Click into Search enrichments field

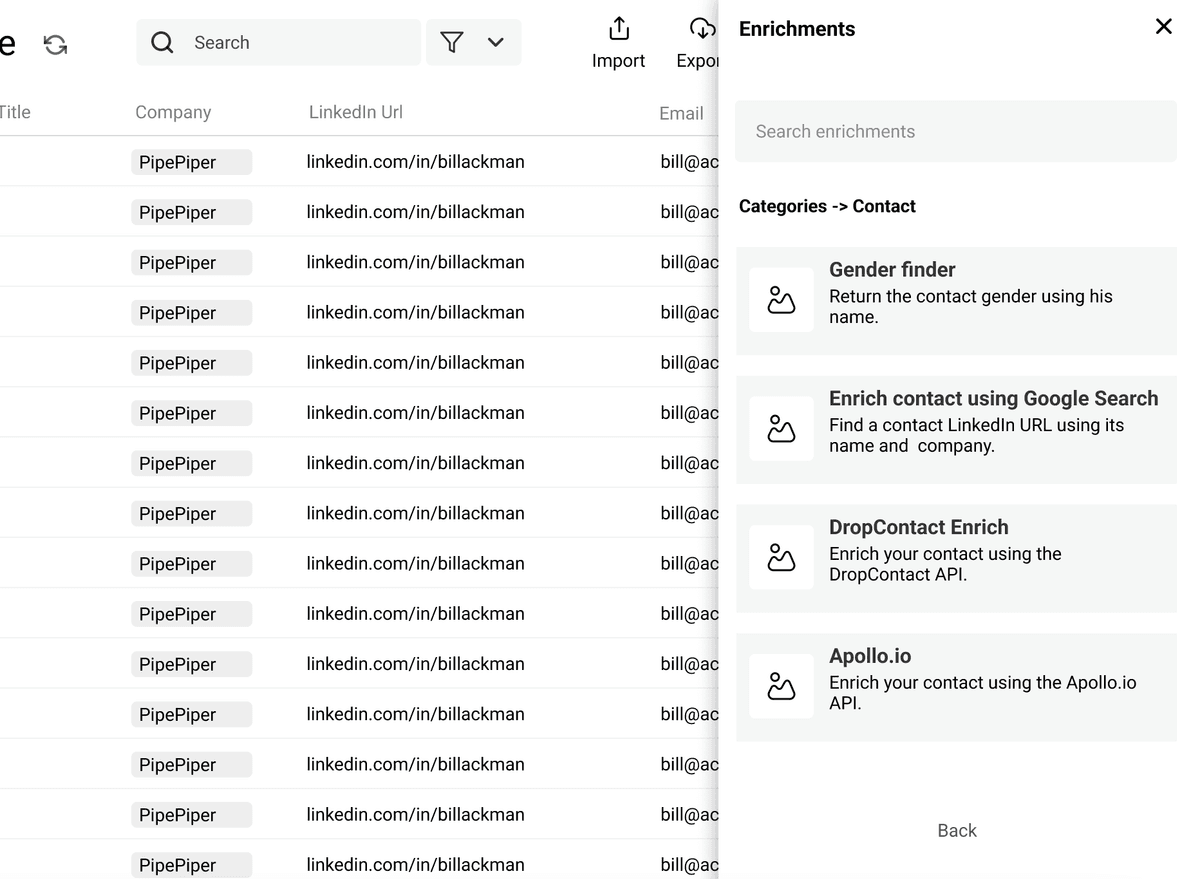tap(956, 131)
